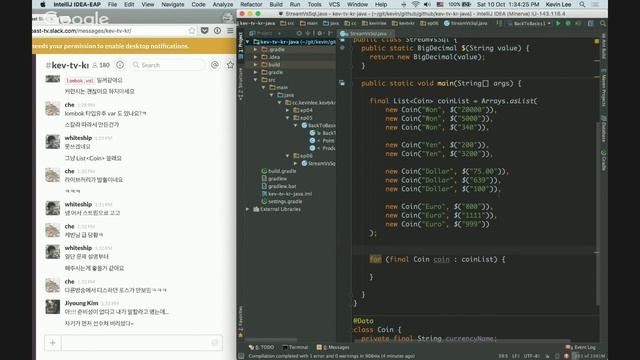
Task: Click Jiyoung Kim's username in Slack
Action: coord(81,303)
